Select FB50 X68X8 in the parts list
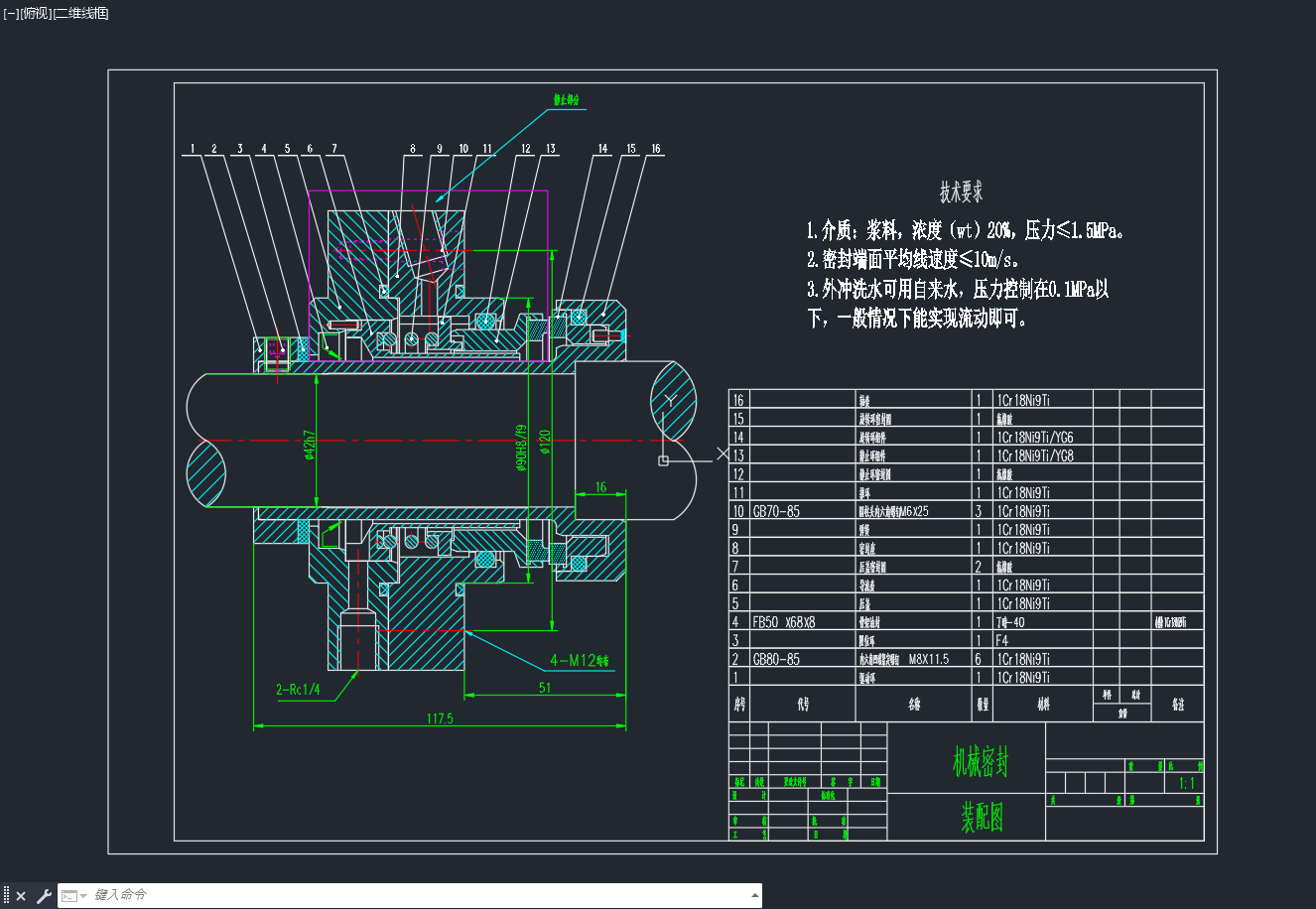This screenshot has height=909, width=1316. [784, 623]
